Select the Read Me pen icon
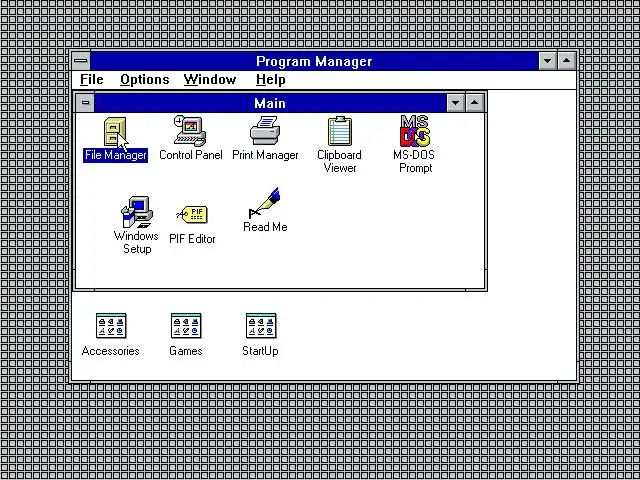This screenshot has width=640, height=480. 264,203
